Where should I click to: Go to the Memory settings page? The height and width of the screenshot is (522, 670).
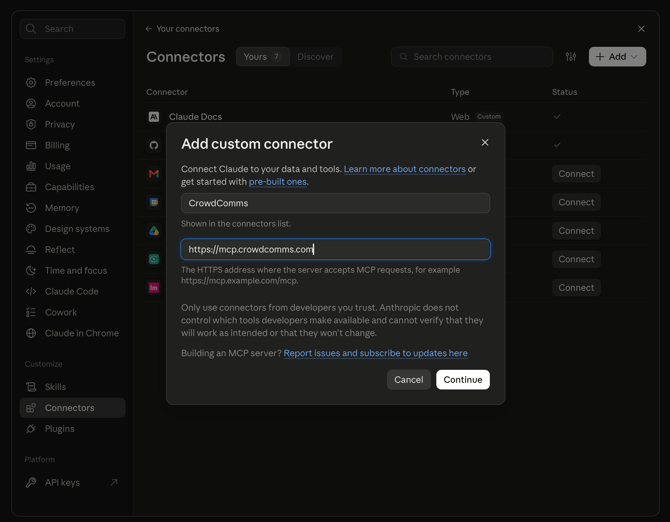coord(72,208)
